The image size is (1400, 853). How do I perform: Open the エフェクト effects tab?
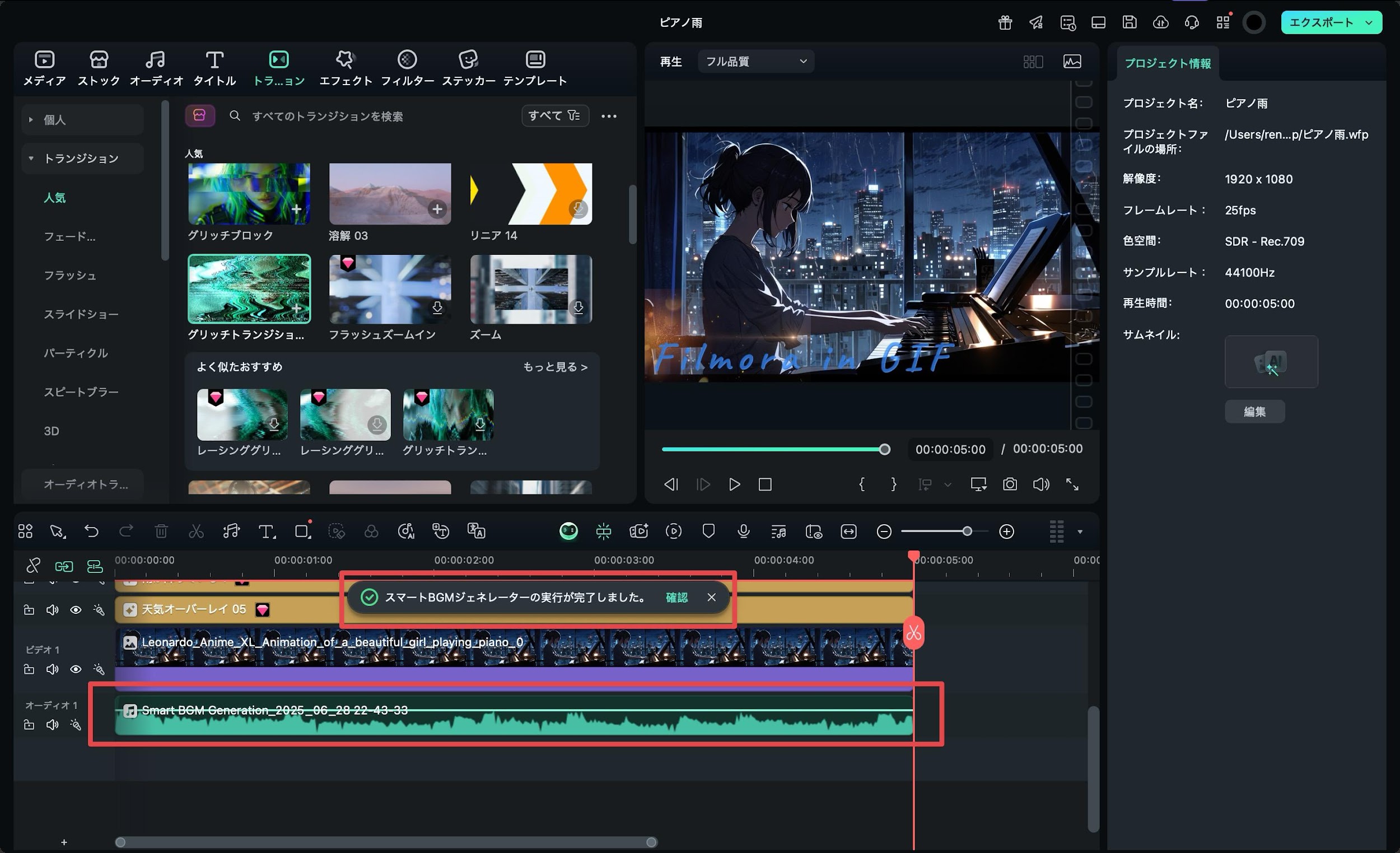(x=346, y=68)
